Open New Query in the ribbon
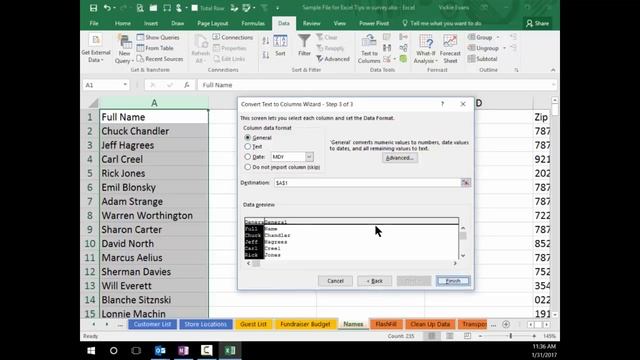 point(124,49)
